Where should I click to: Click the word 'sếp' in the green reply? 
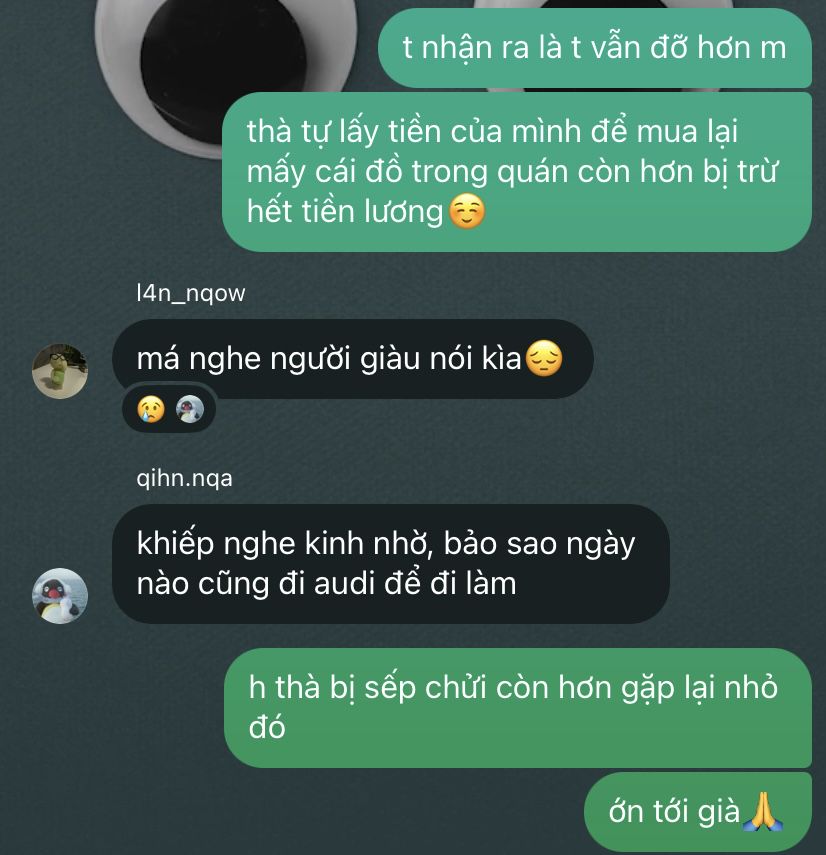pyautogui.click(x=388, y=689)
